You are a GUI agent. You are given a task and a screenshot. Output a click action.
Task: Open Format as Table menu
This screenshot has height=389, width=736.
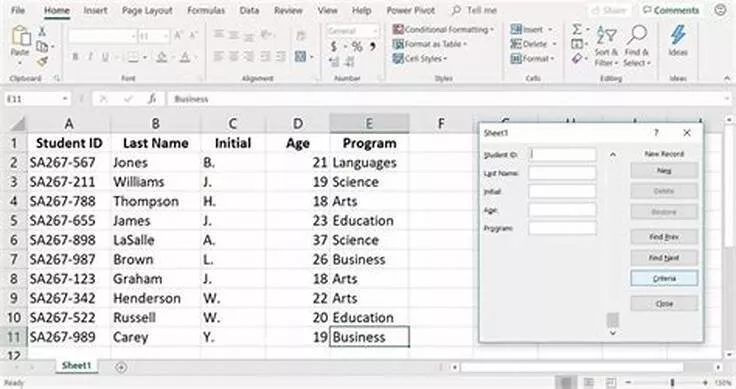tap(430, 44)
